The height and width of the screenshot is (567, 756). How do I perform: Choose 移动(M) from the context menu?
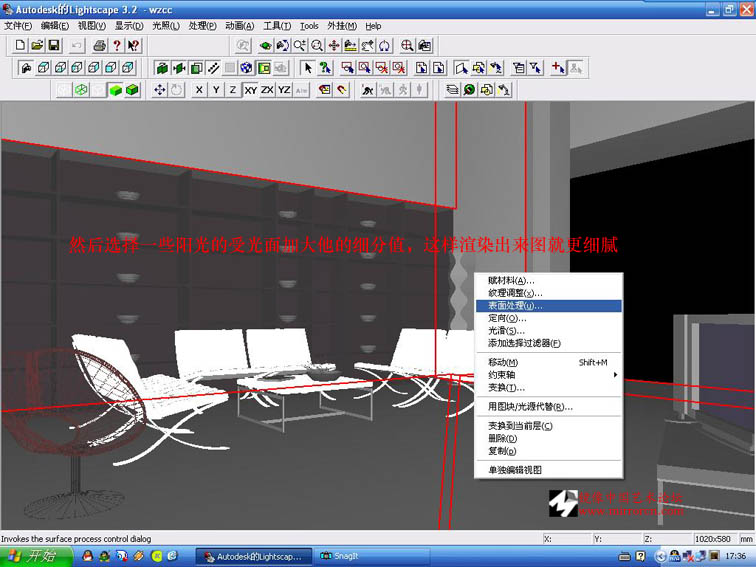coord(549,362)
